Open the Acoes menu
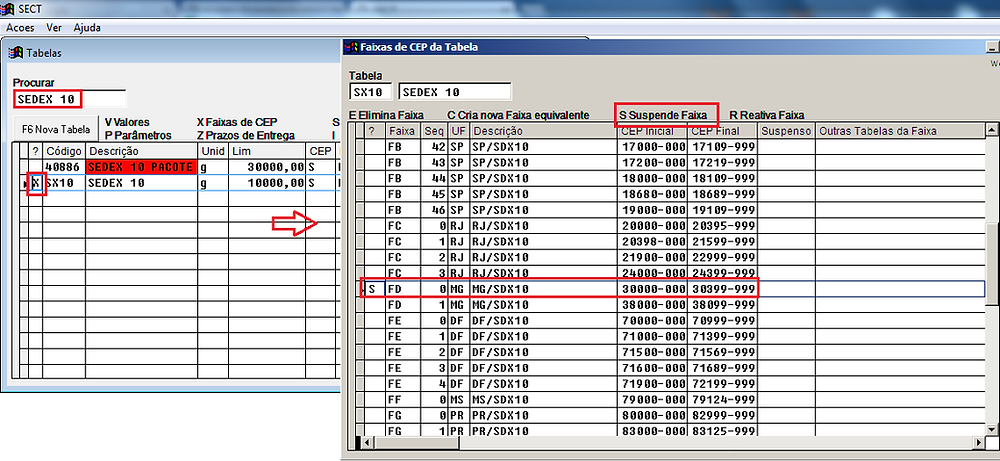 (20, 27)
